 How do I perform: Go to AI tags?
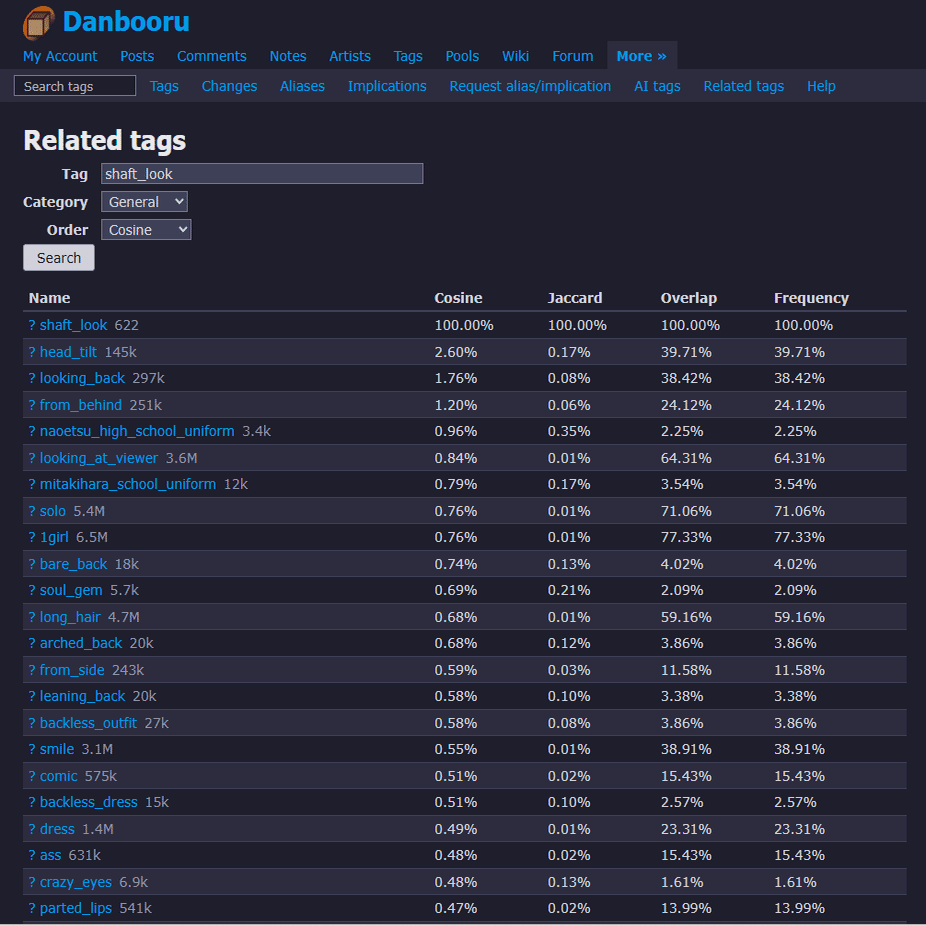coord(657,86)
